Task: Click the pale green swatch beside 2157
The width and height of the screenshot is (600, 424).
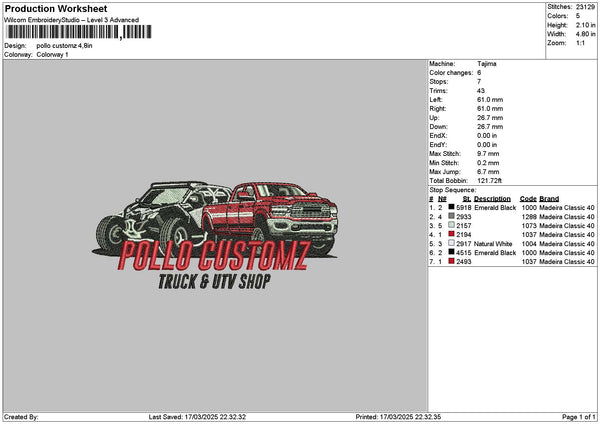Action: pyautogui.click(x=452, y=225)
